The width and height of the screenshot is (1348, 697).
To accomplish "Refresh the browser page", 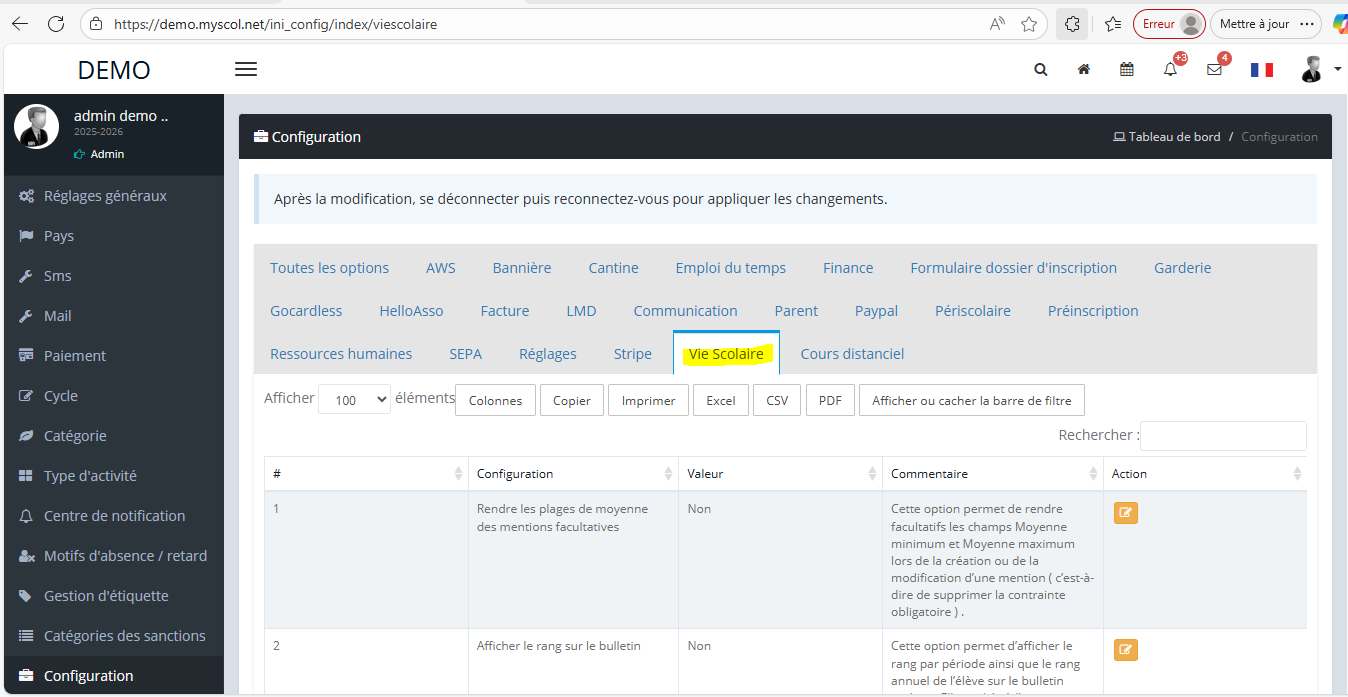I will (x=56, y=24).
